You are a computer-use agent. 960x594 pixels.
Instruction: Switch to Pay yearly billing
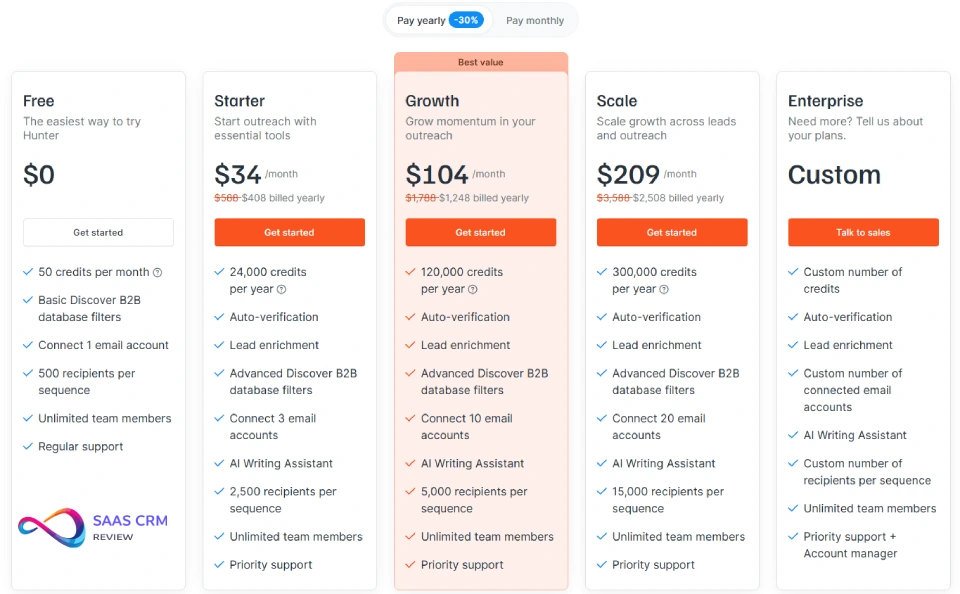click(x=420, y=20)
